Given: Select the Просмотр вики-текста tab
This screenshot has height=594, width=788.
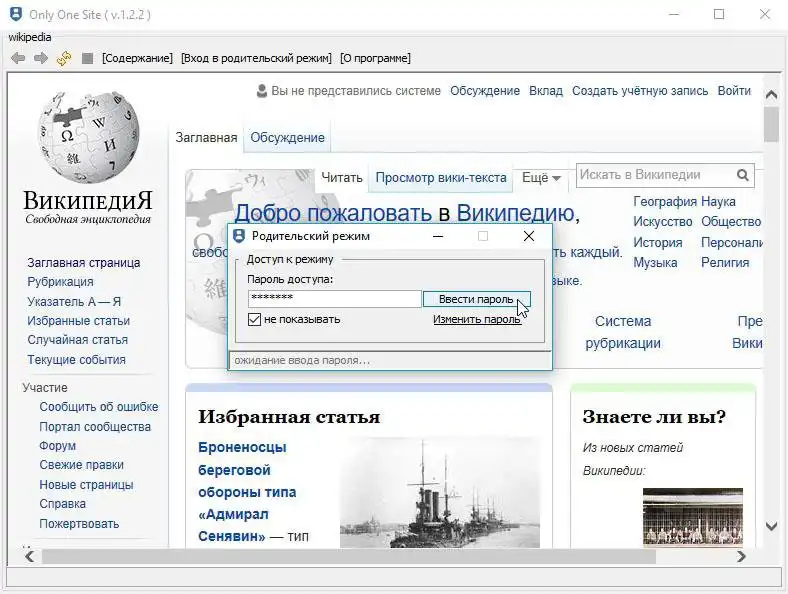Looking at the screenshot, I should tap(441, 177).
